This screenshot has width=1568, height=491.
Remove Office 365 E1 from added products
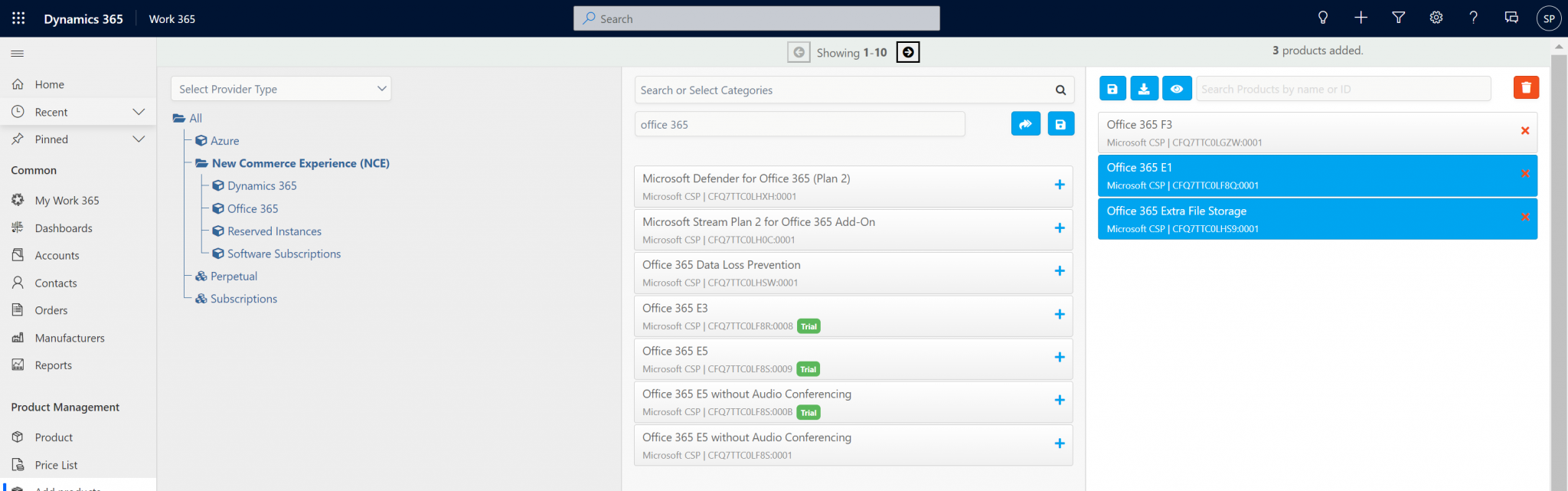(1525, 174)
